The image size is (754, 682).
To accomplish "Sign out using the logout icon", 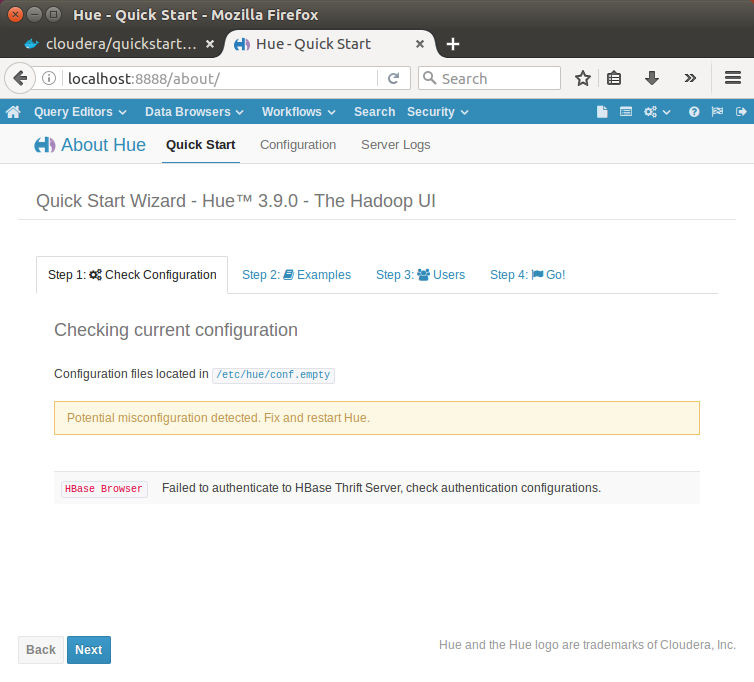I will click(741, 112).
